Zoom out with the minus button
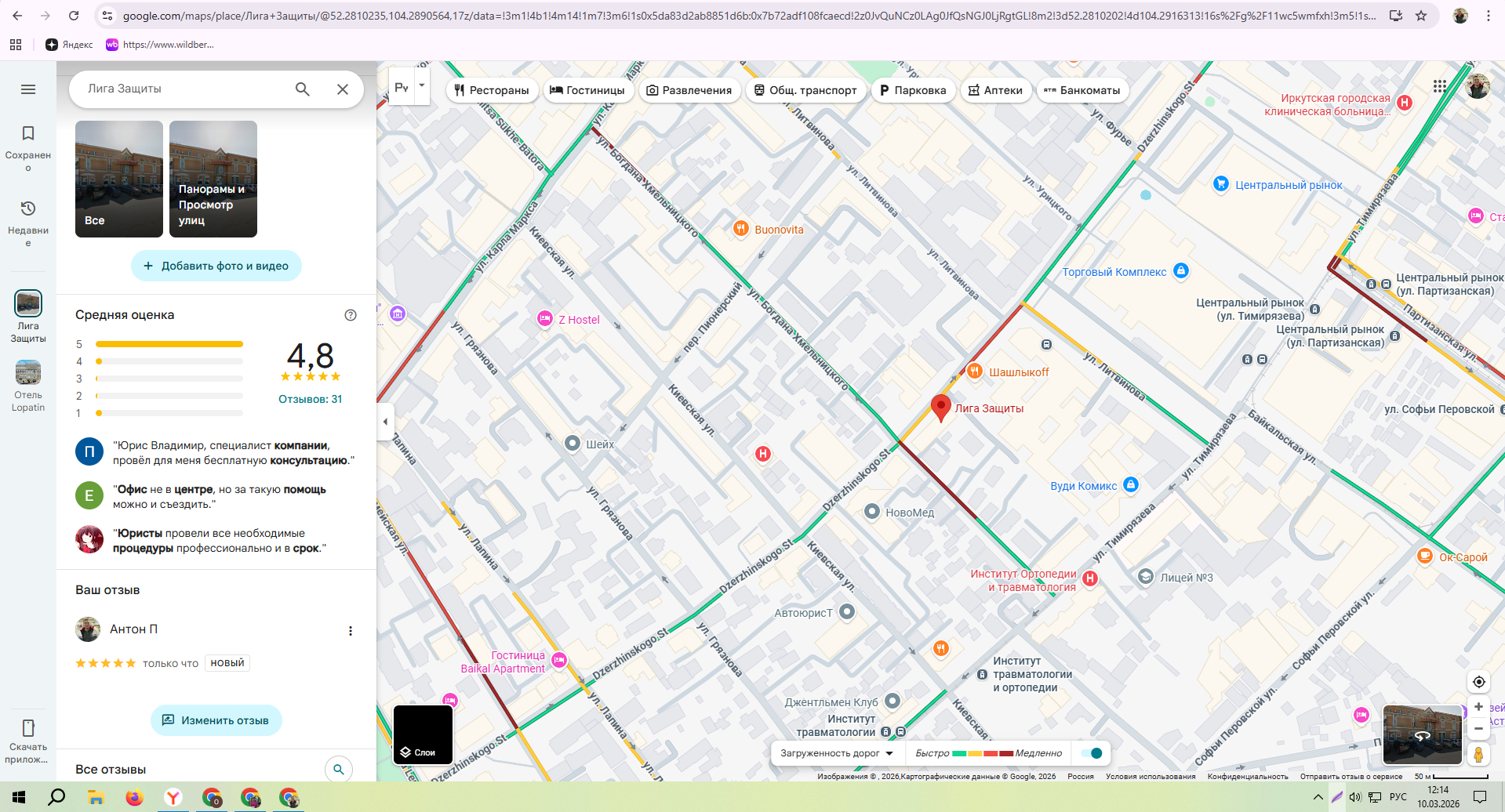1505x812 pixels. (x=1478, y=729)
